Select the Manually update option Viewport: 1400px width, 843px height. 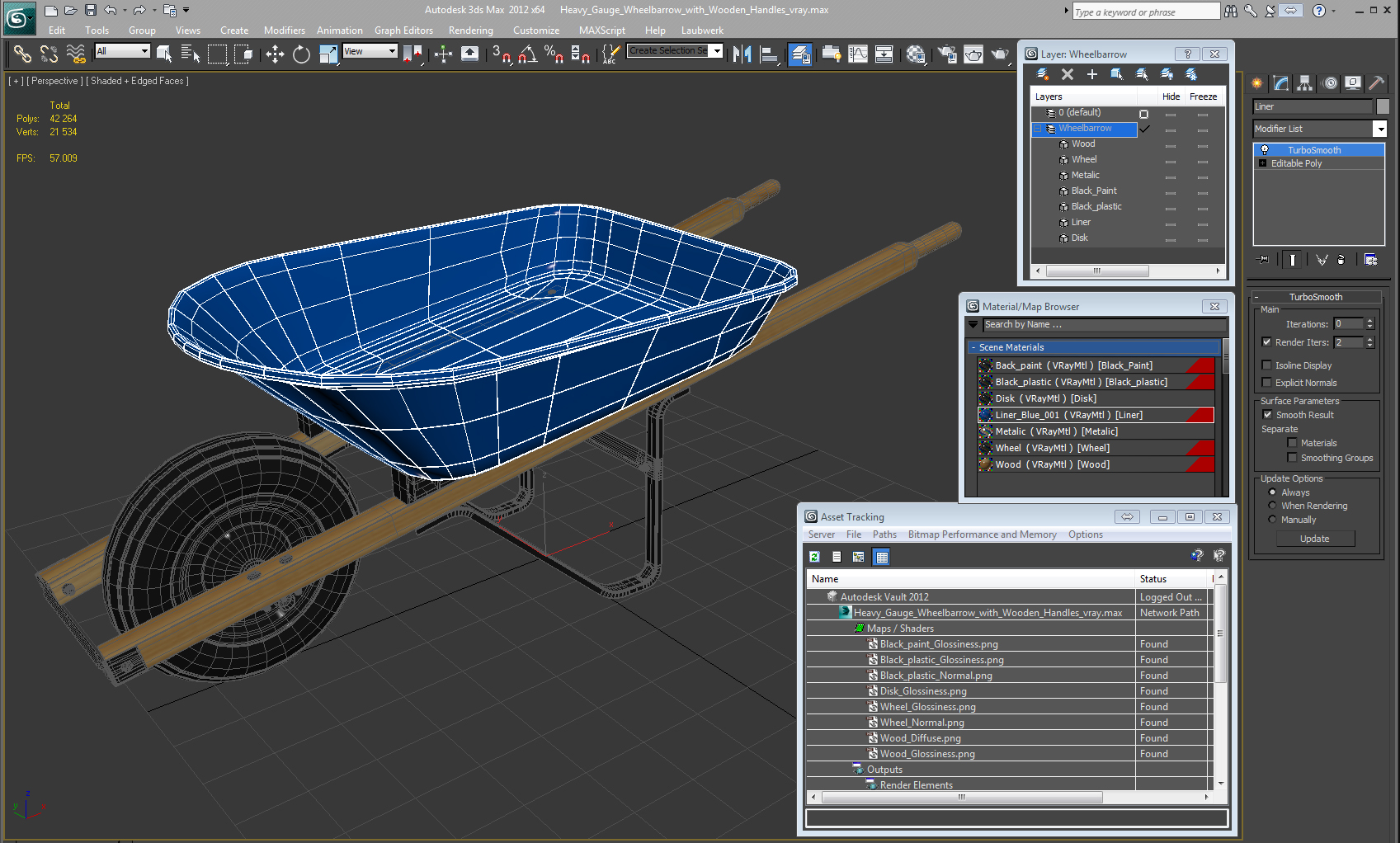coord(1272,519)
